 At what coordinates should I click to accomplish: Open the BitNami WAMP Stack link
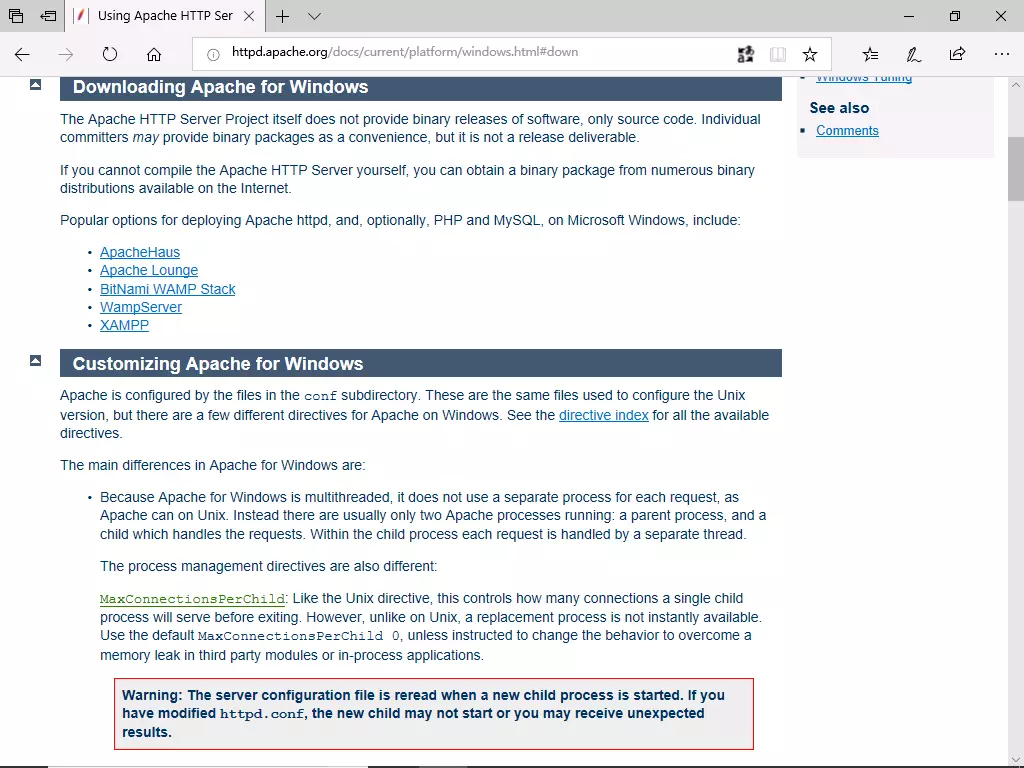tap(167, 289)
